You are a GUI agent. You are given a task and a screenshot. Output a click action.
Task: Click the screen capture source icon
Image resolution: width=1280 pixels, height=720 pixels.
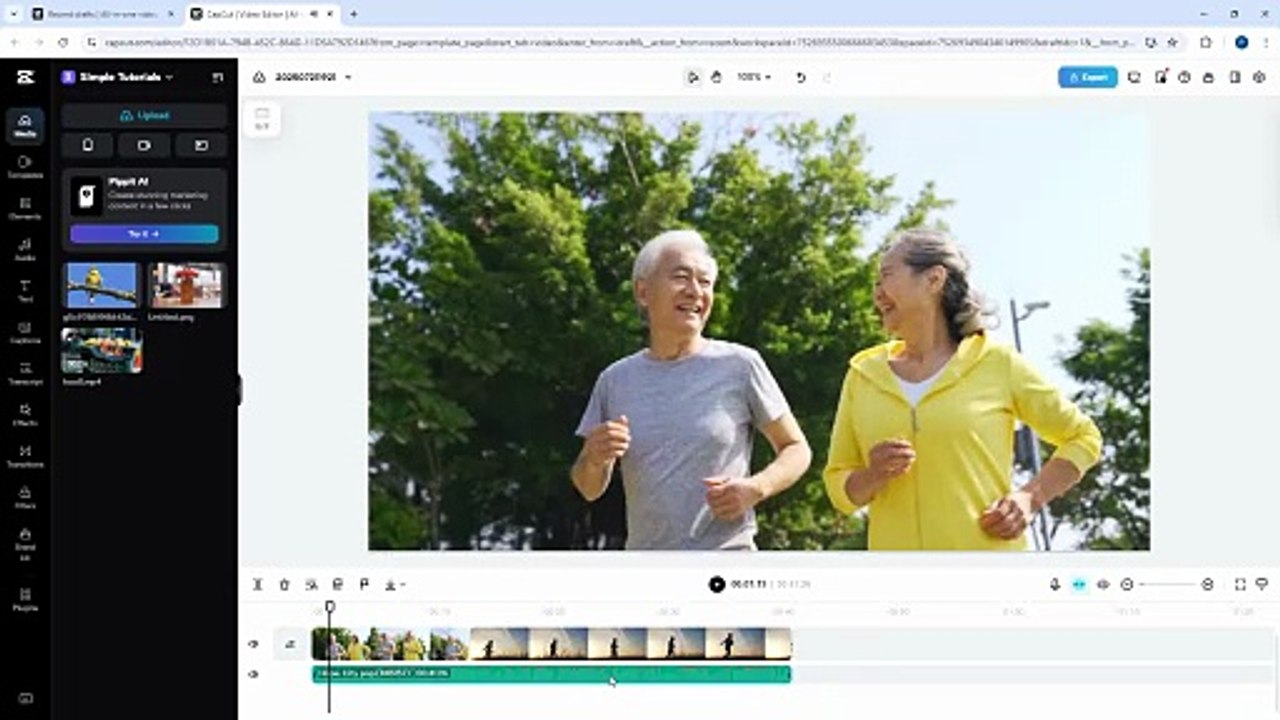pyautogui.click(x=201, y=145)
